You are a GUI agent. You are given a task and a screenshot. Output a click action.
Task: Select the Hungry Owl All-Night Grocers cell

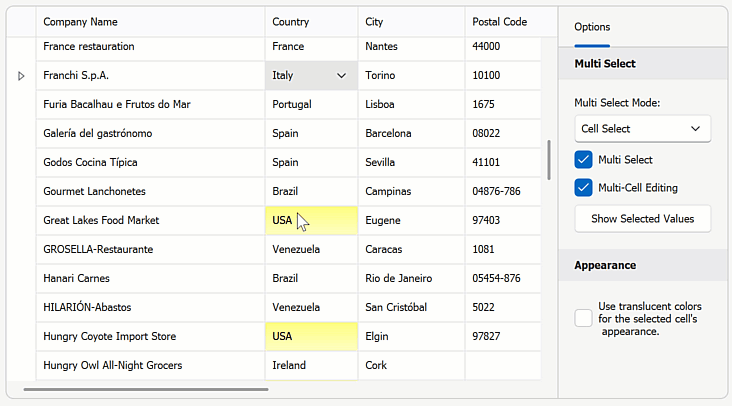point(150,365)
